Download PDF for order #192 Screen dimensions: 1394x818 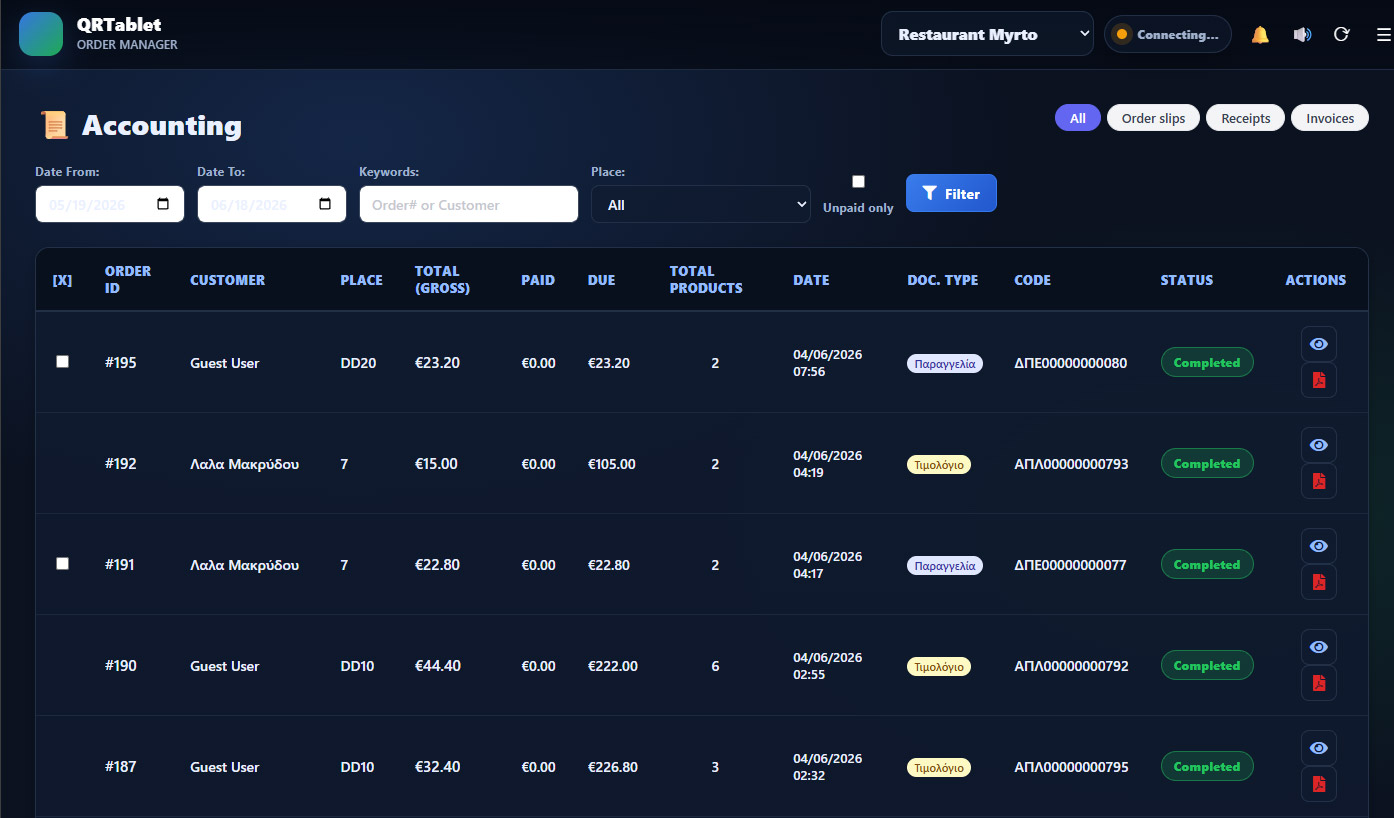pos(1319,481)
